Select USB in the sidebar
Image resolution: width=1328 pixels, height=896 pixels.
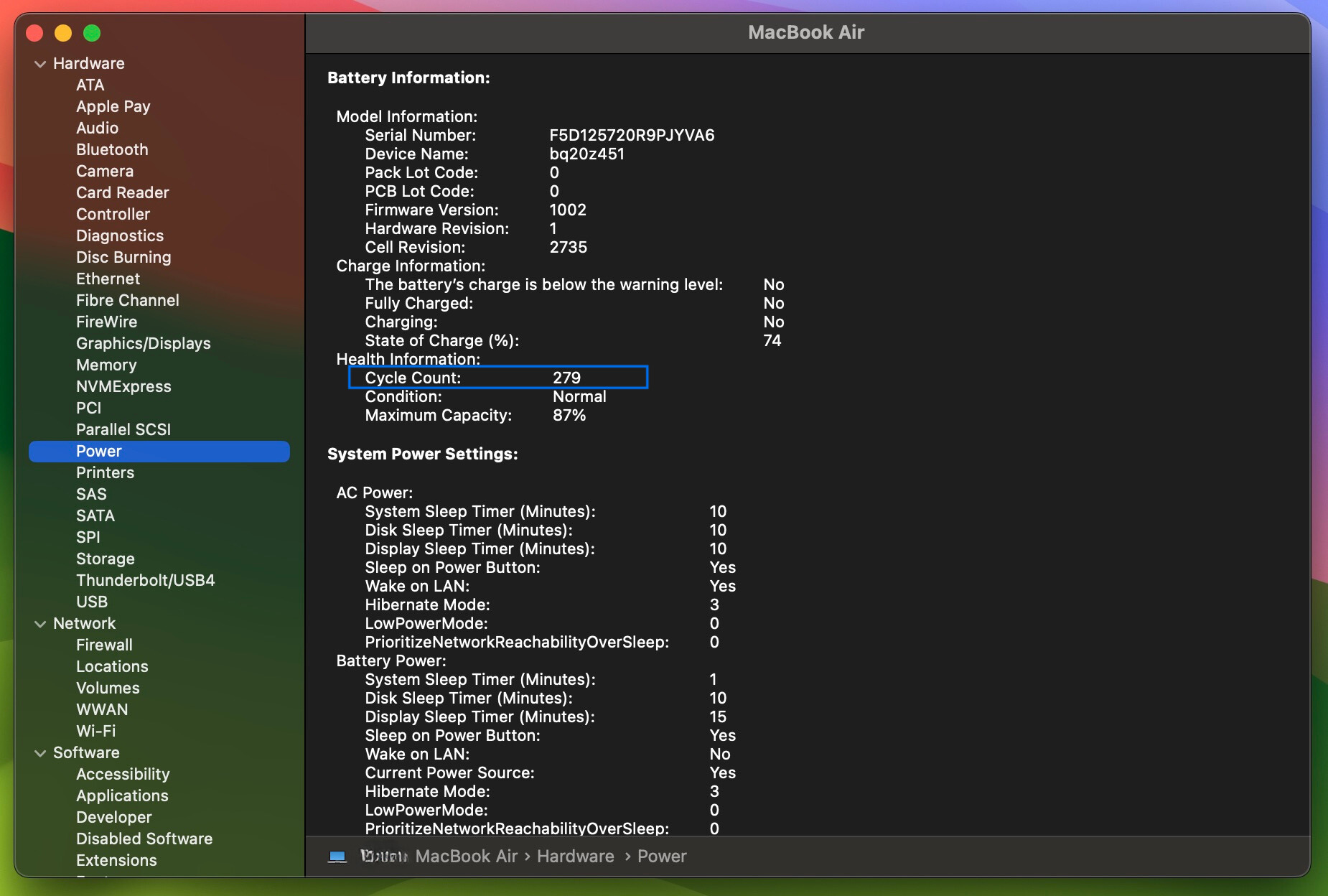tap(92, 602)
